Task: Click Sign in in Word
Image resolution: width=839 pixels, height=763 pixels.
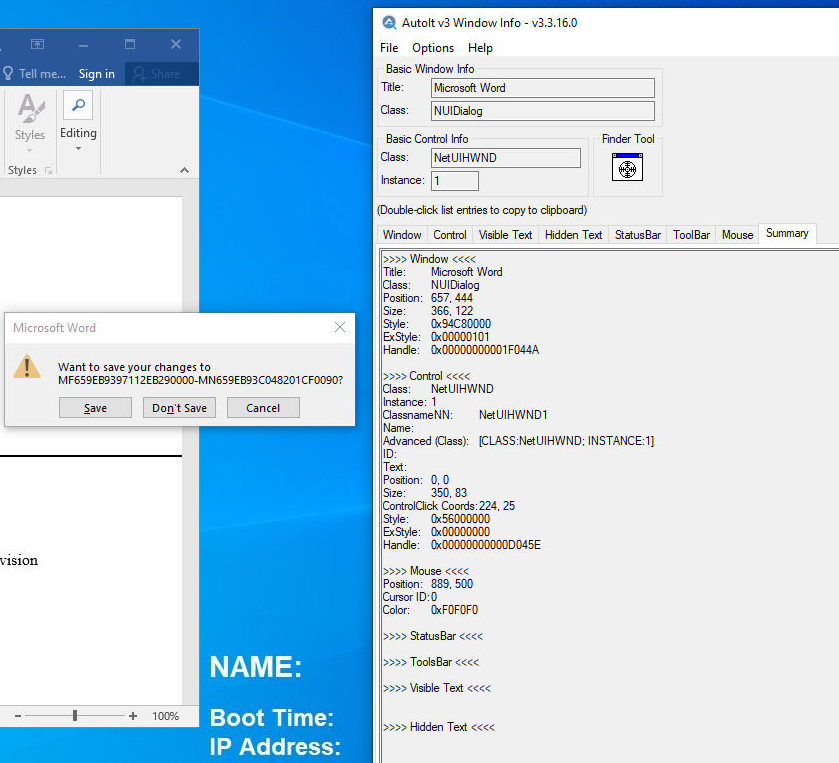Action: point(97,74)
